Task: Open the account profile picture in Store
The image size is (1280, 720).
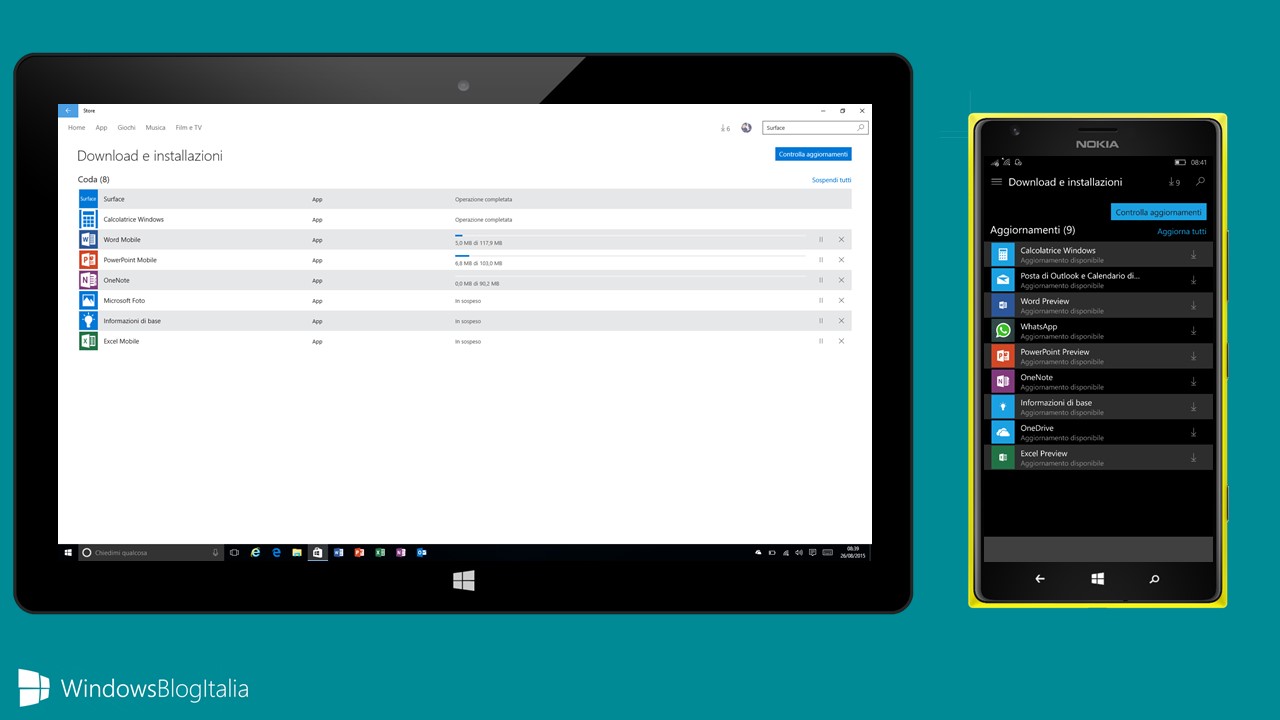Action: pos(746,128)
